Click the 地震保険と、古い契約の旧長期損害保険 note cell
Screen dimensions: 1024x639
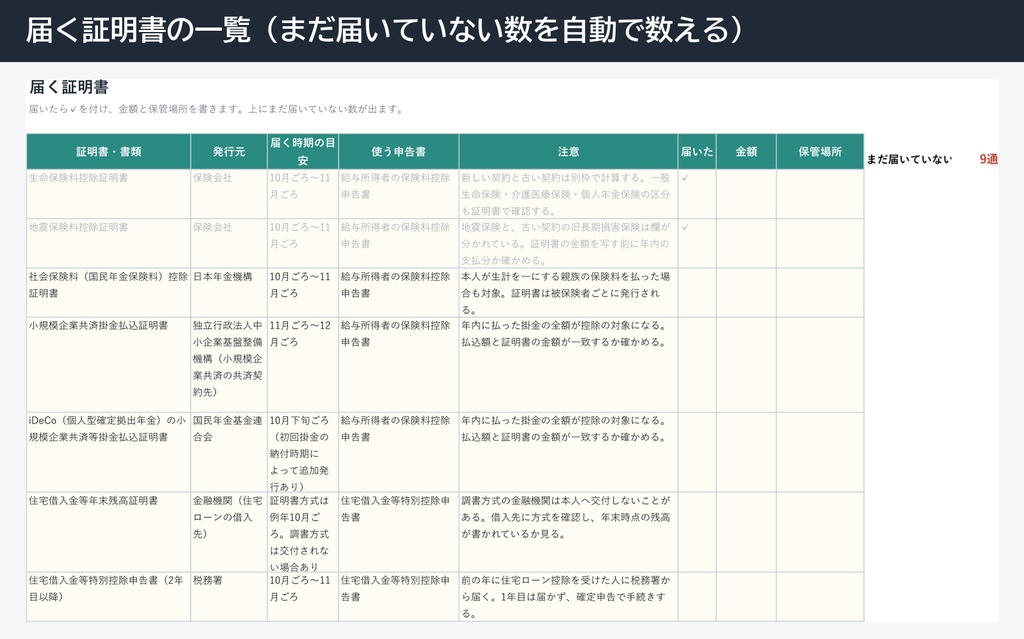(x=568, y=243)
